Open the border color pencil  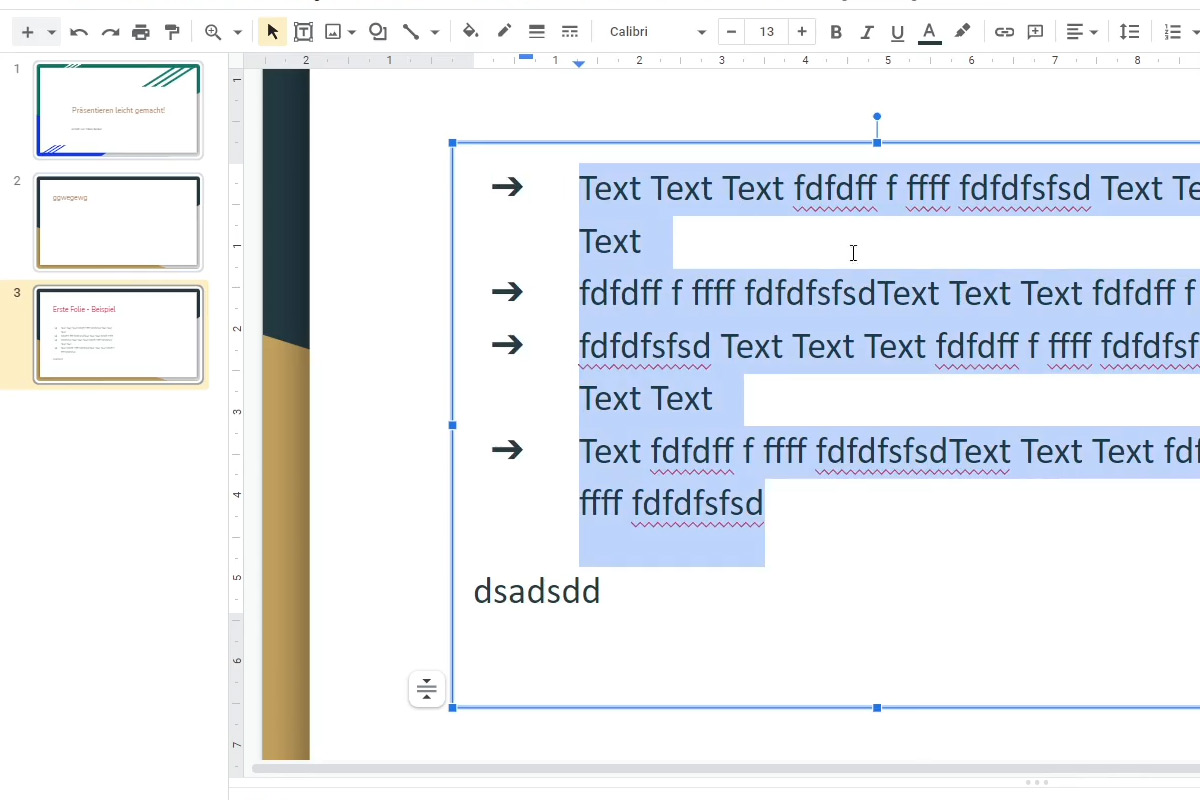[x=504, y=32]
